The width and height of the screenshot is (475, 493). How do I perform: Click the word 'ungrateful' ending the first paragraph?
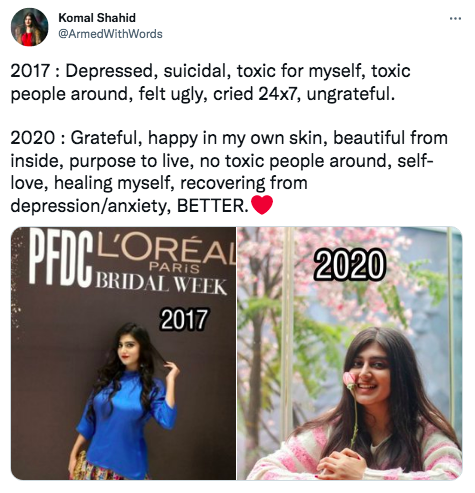(350, 94)
